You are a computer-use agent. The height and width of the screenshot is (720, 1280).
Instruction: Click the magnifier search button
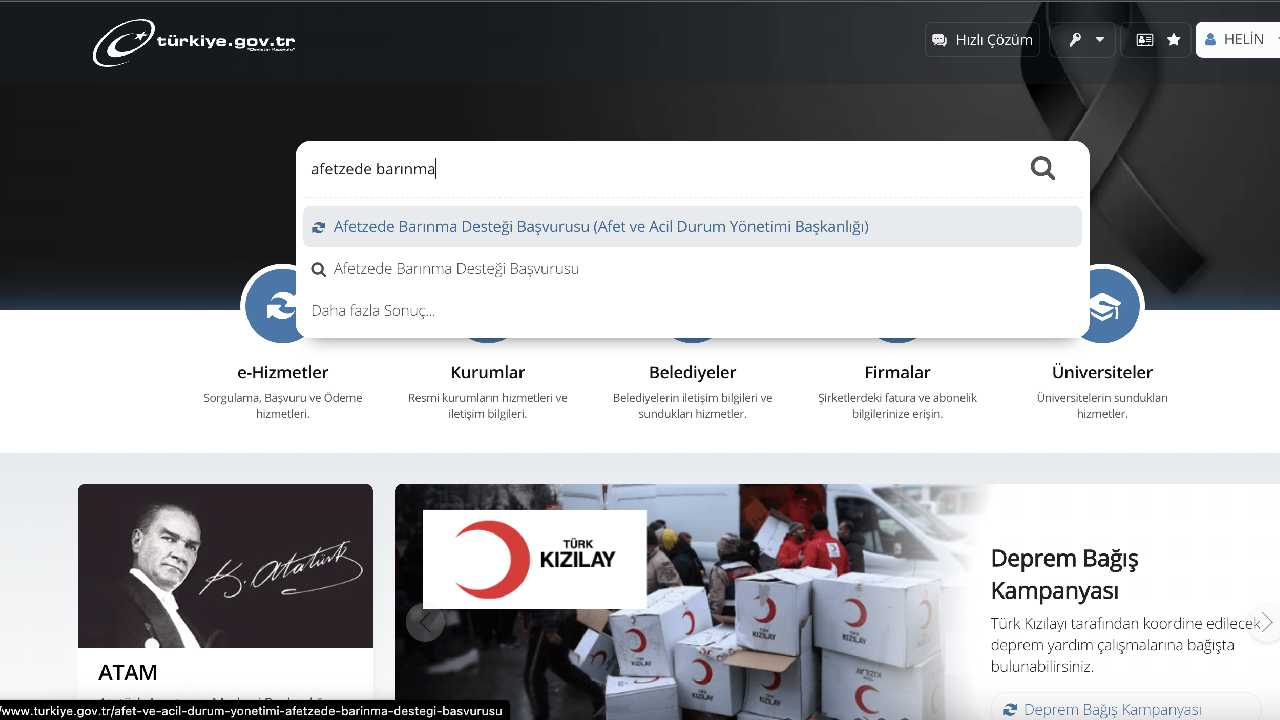tap(1043, 168)
